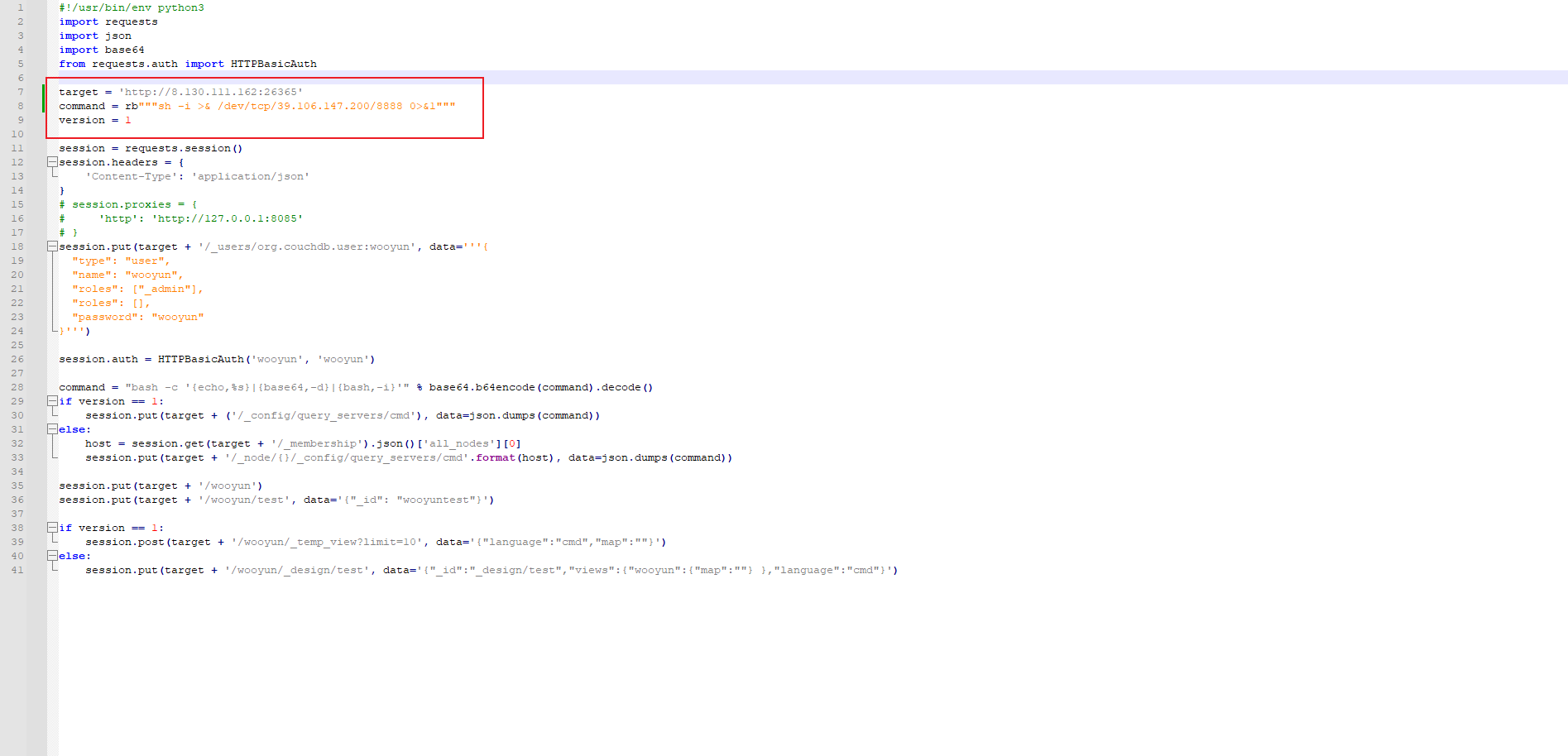Click the '"roles": ["_admin"],' line
Viewport: 1568px width, 756px height.
[x=137, y=289]
